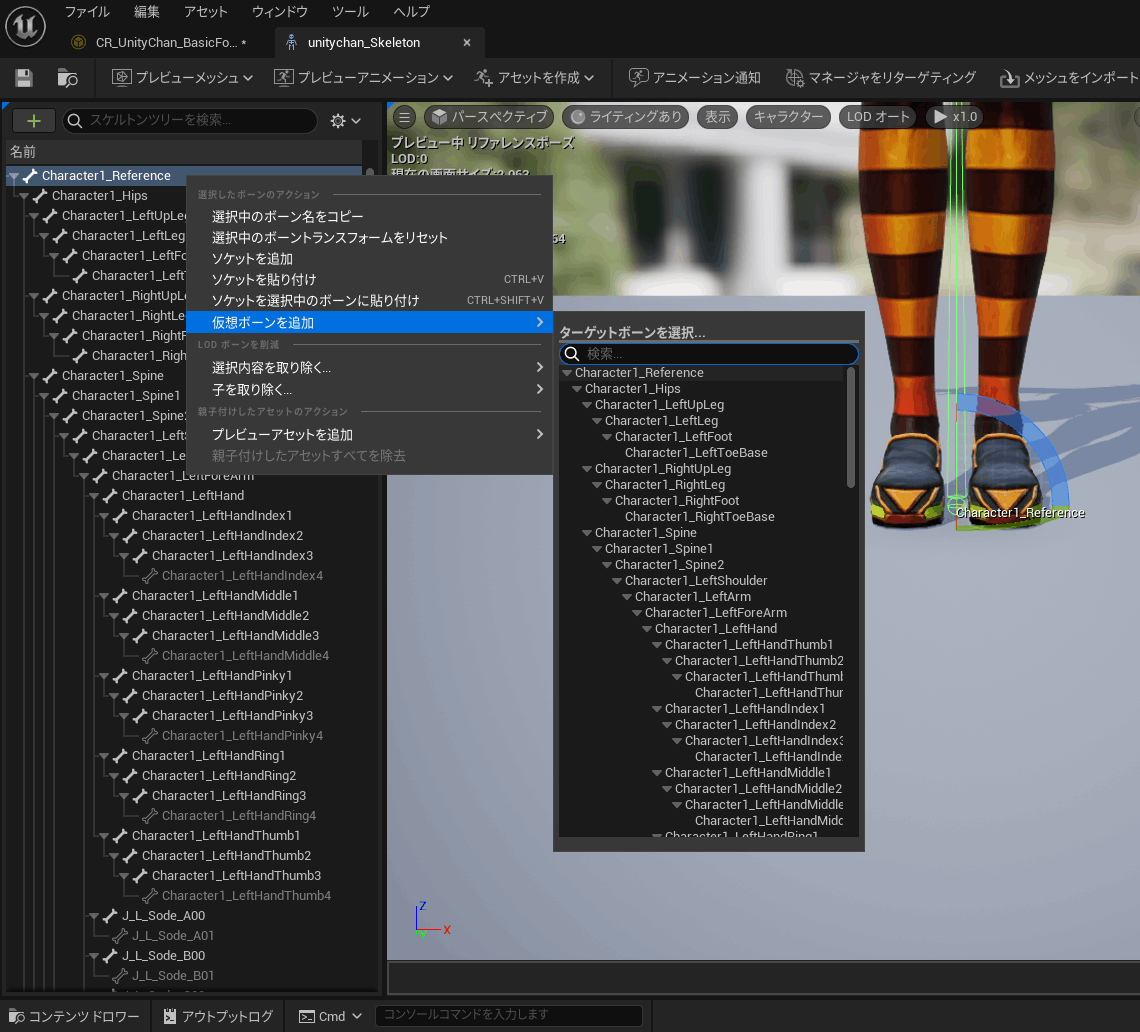Collapse J_L_Sode_A00 in skeleton tree

[x=94, y=916]
